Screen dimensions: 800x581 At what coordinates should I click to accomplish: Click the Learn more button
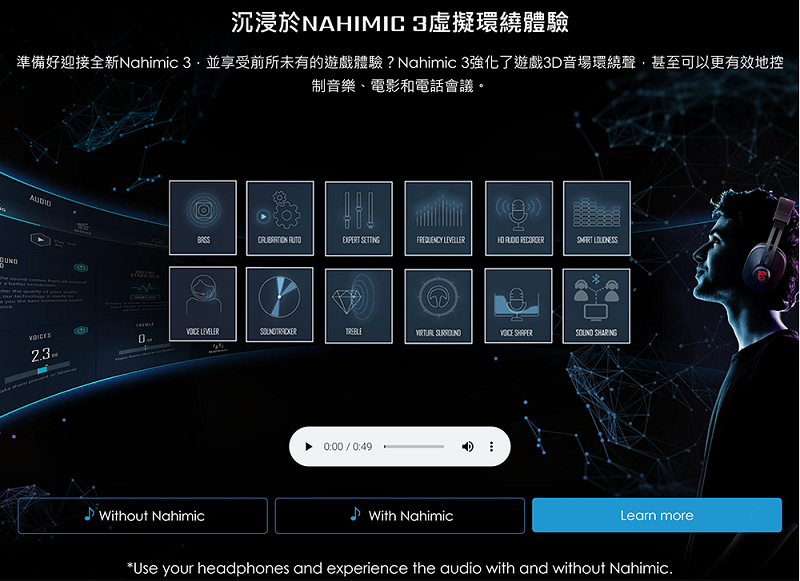pyautogui.click(x=657, y=515)
